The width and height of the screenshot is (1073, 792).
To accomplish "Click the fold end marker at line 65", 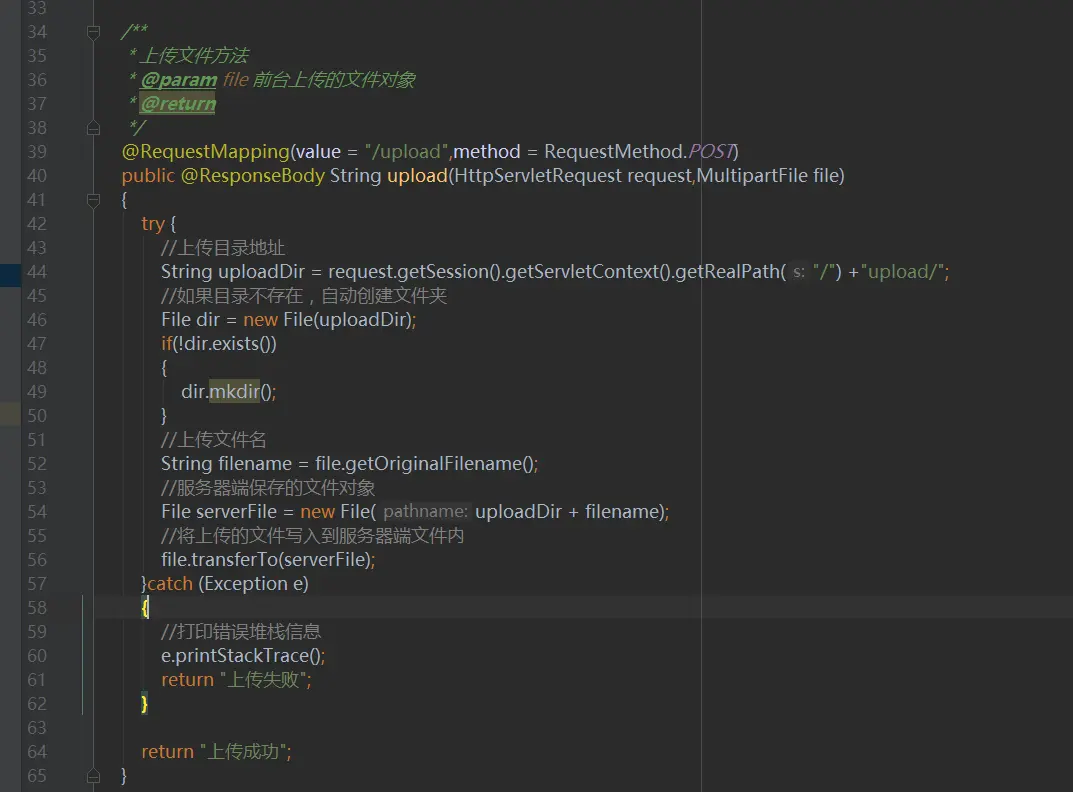I will (x=94, y=776).
